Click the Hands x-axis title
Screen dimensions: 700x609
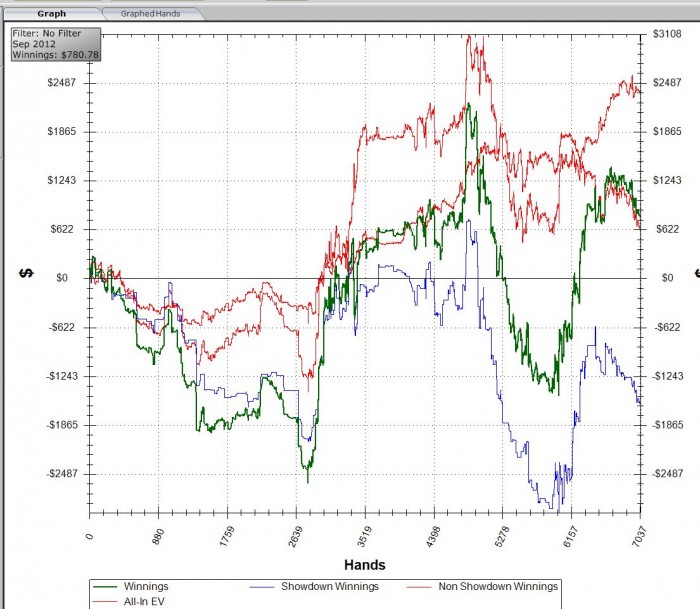[365, 565]
